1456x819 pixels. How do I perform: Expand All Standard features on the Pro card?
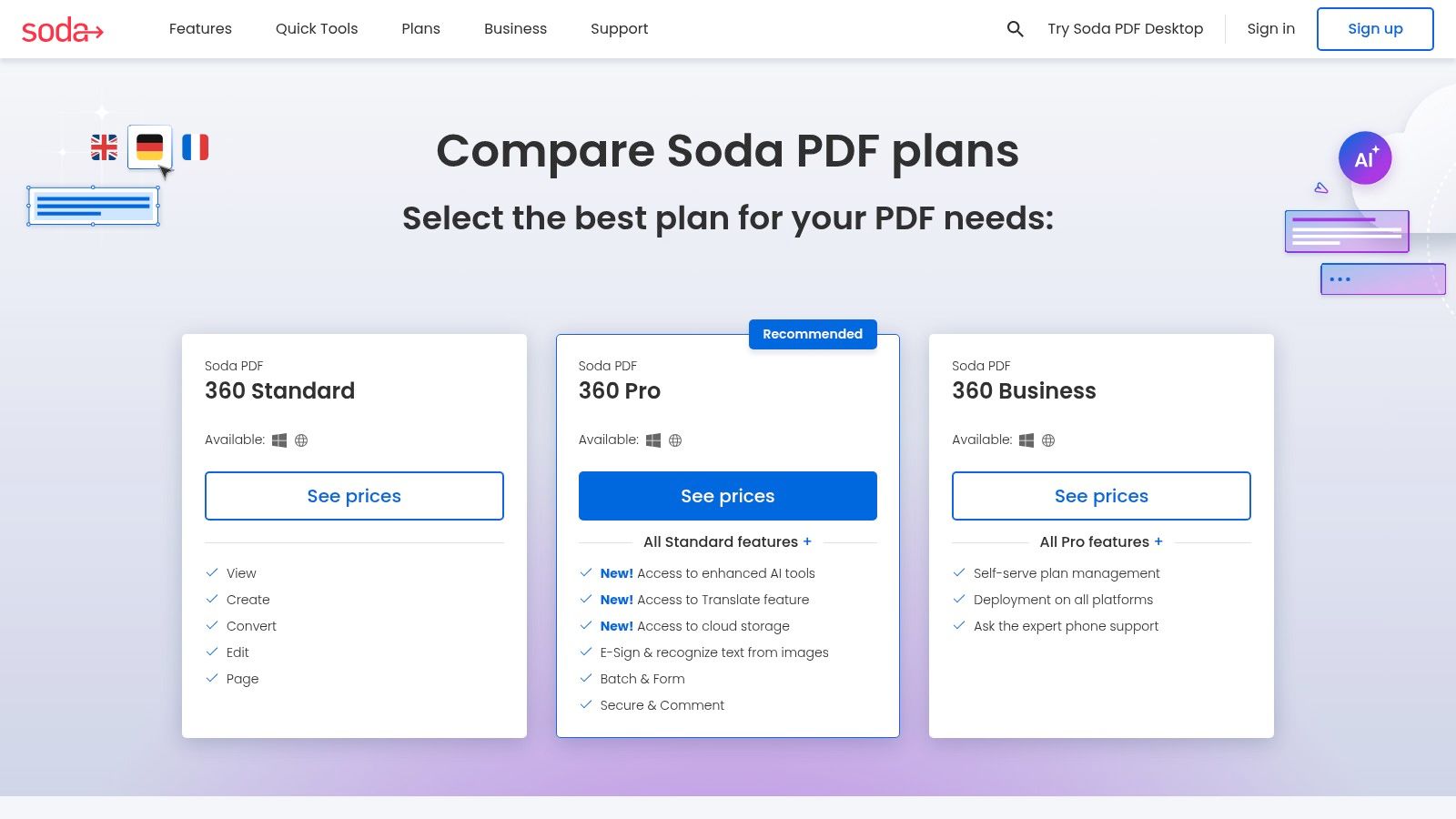[726, 541]
